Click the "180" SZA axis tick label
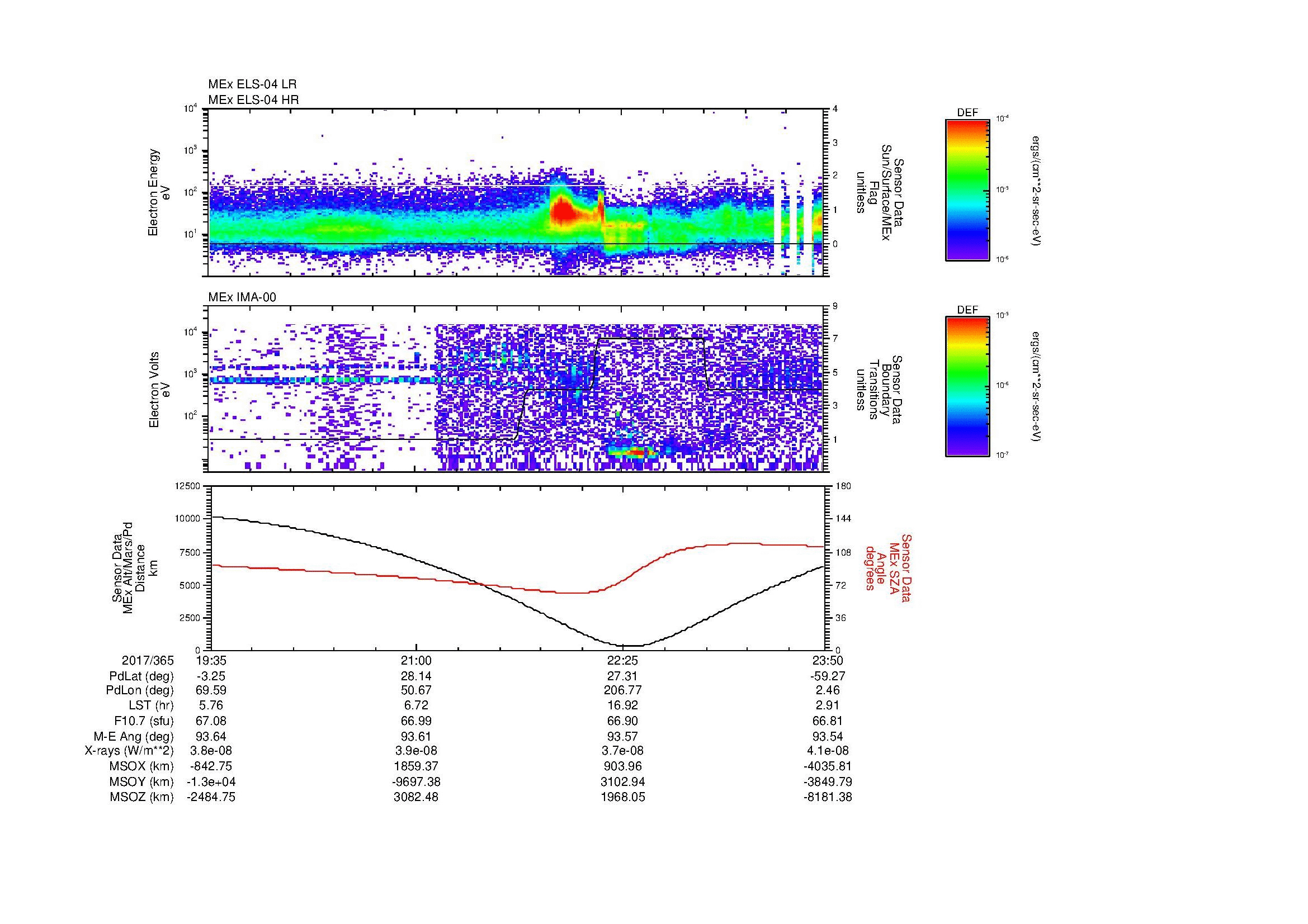 (x=843, y=486)
